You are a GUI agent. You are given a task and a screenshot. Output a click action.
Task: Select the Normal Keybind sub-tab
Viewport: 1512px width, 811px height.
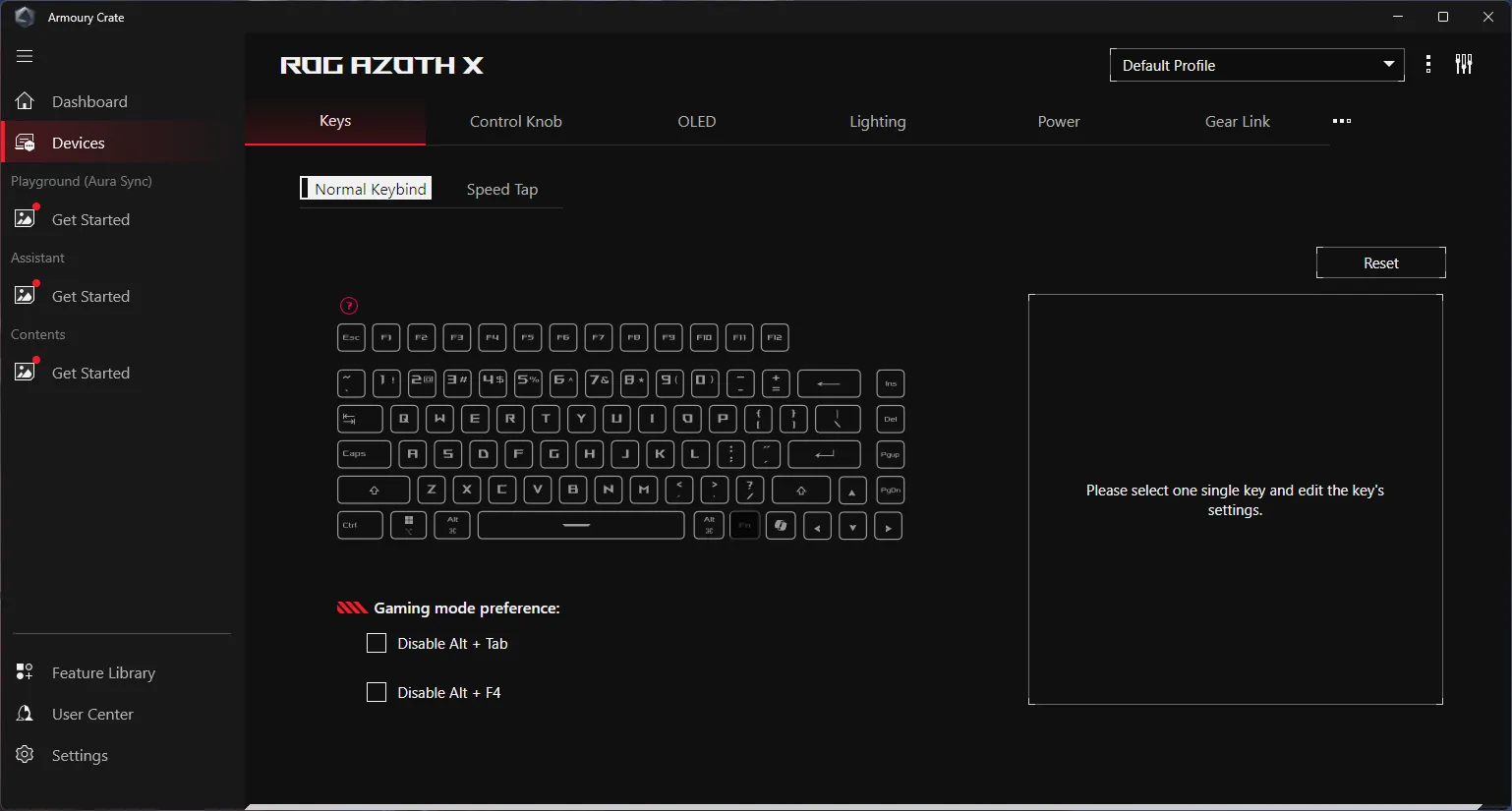[x=366, y=189]
